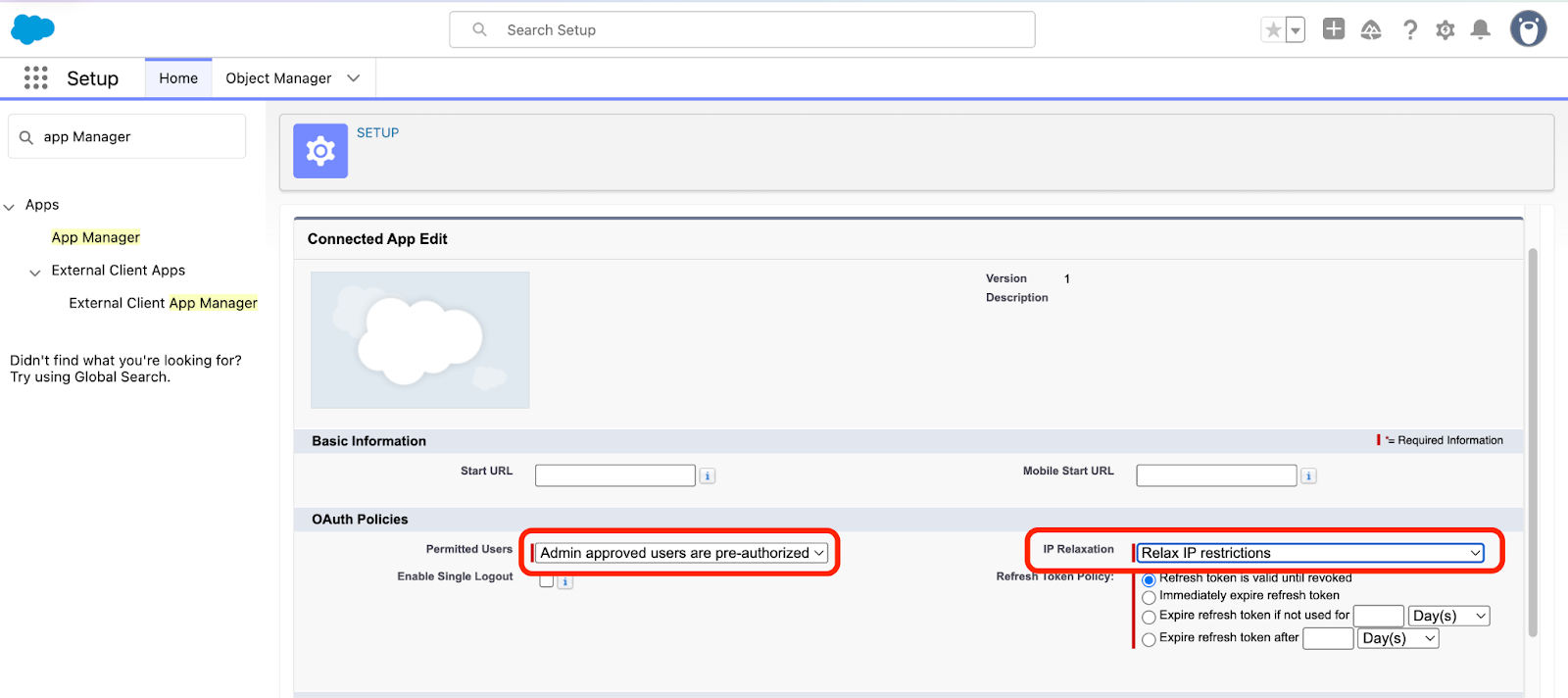Click info icon next to Start URL
Viewport: 1568px width, 698px height.
[708, 476]
